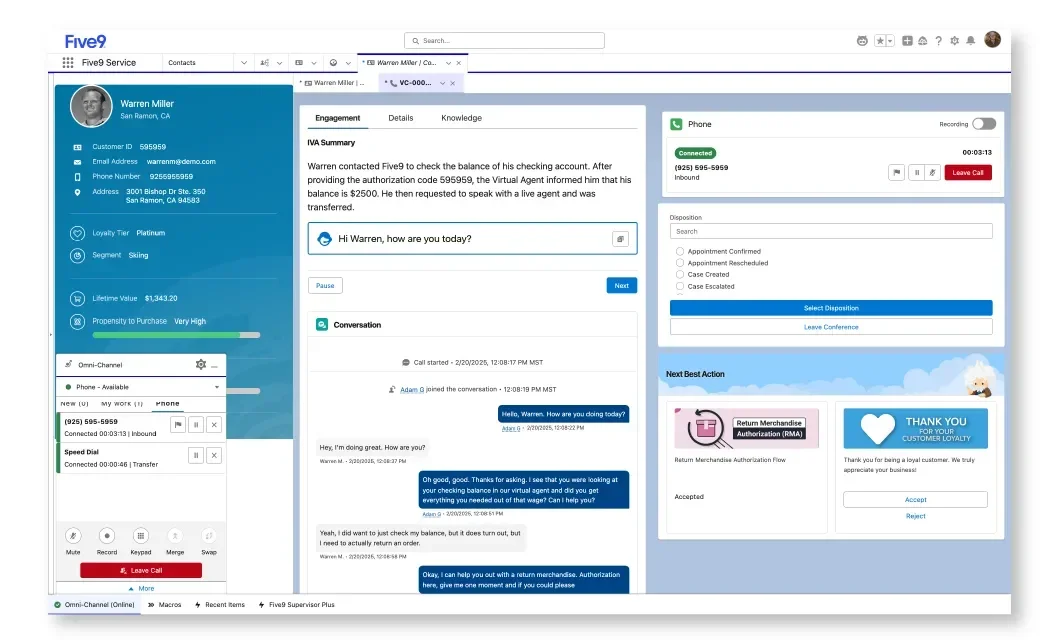1059x644 pixels.
Task: Open the Keypad dial pad
Action: (141, 536)
